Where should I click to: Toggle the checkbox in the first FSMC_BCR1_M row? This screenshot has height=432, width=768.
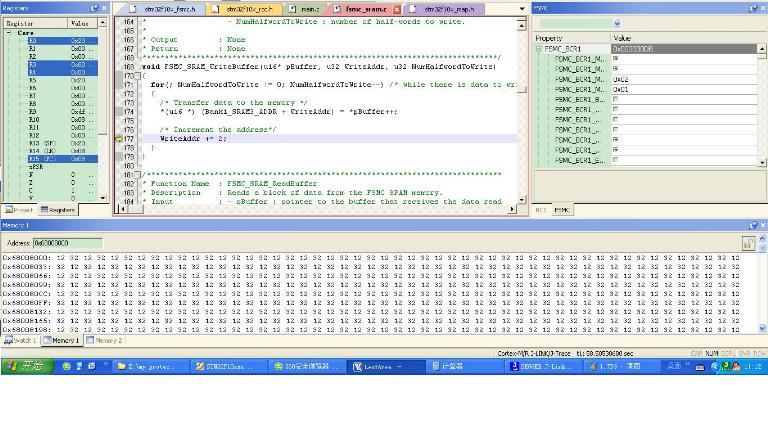pyautogui.click(x=616, y=59)
